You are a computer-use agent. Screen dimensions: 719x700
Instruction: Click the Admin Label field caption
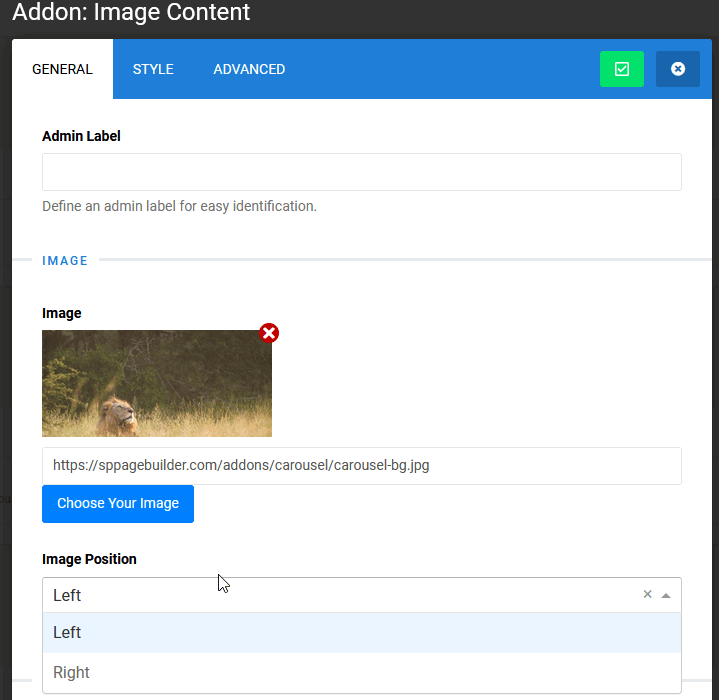81,136
